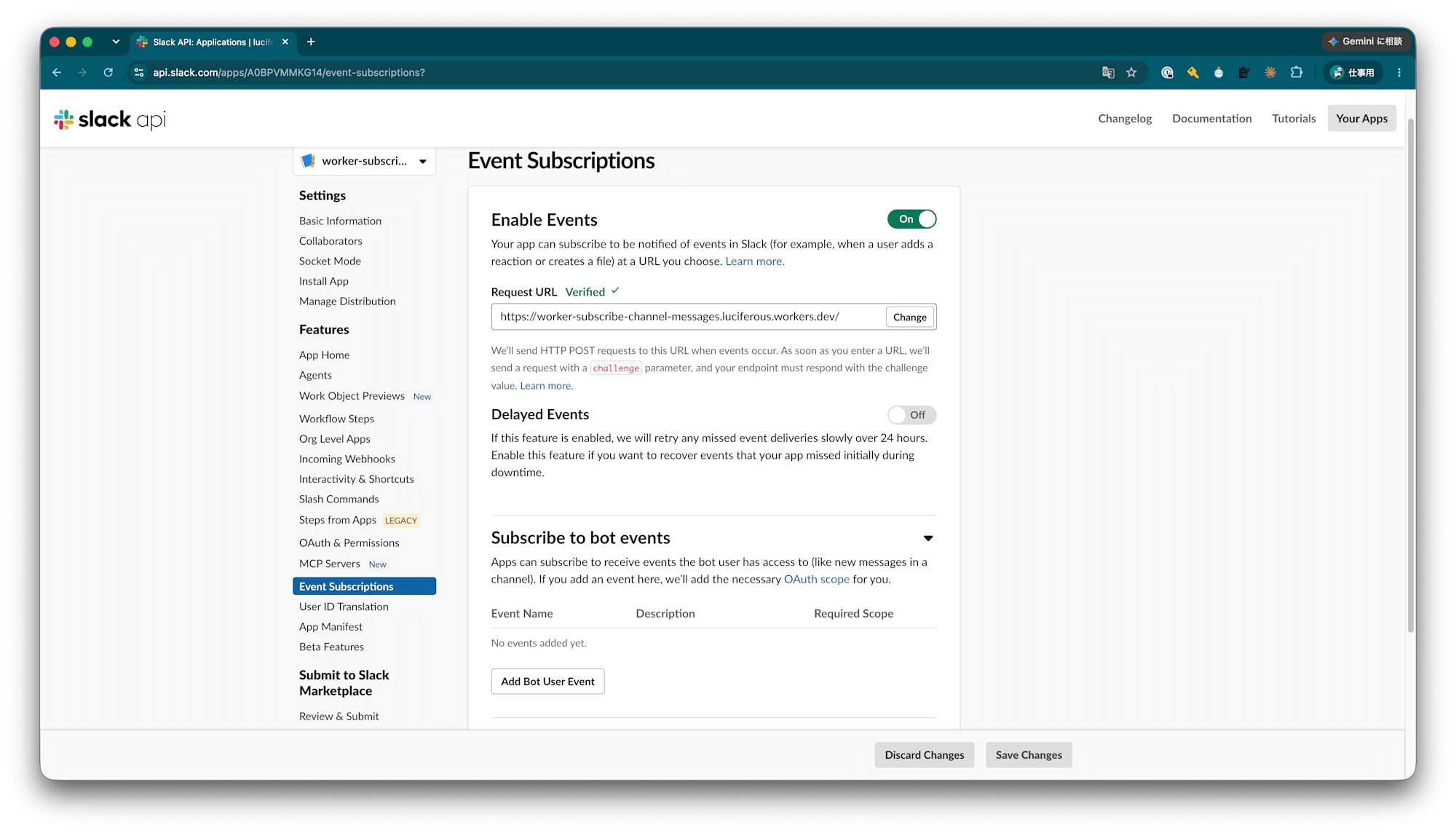The width and height of the screenshot is (1456, 833).
Task: Click Discard Changes
Action: point(925,755)
